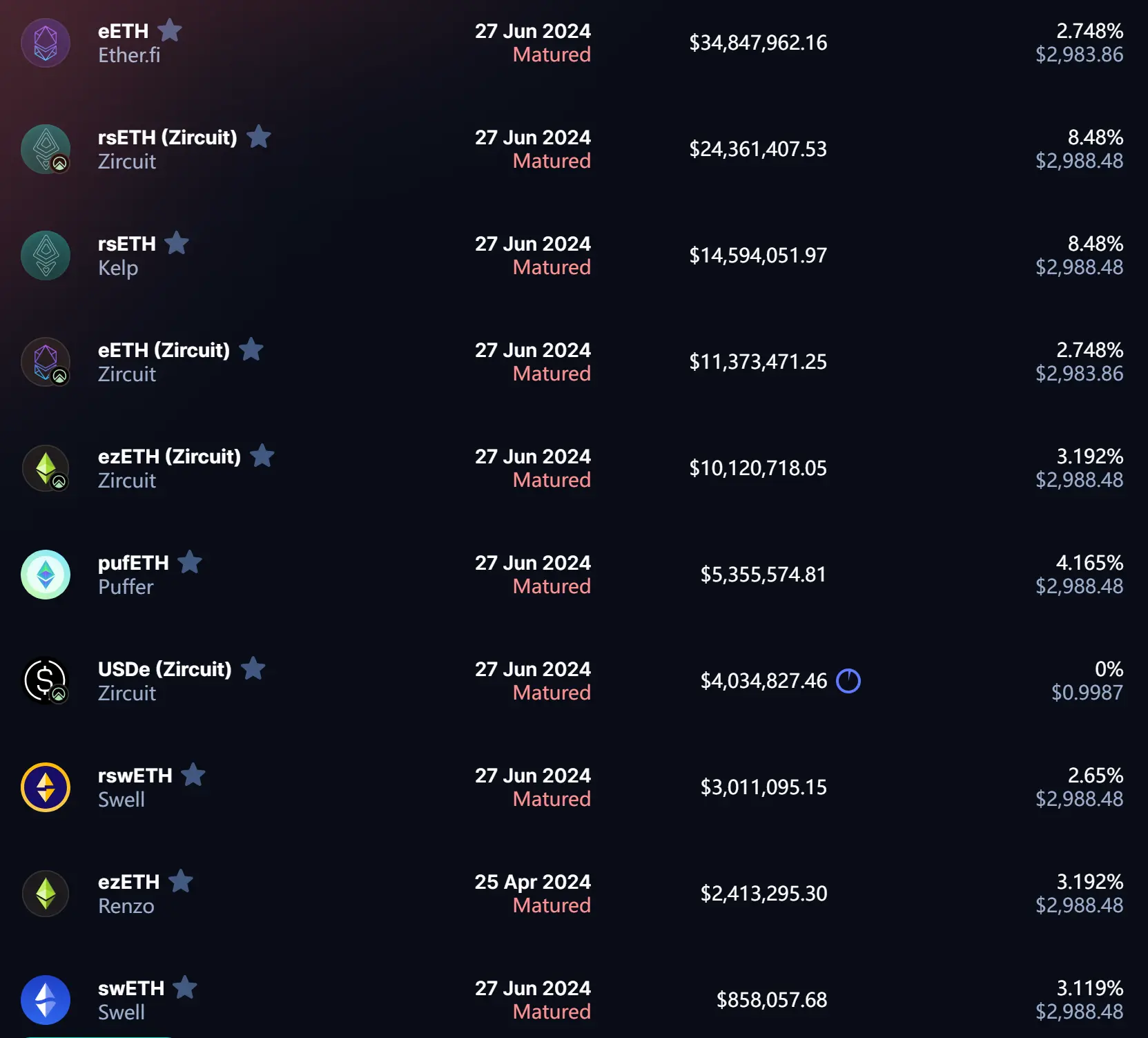Click the rswETH Swell token icon
Viewport: 1148px width, 1038px height.
[46, 787]
